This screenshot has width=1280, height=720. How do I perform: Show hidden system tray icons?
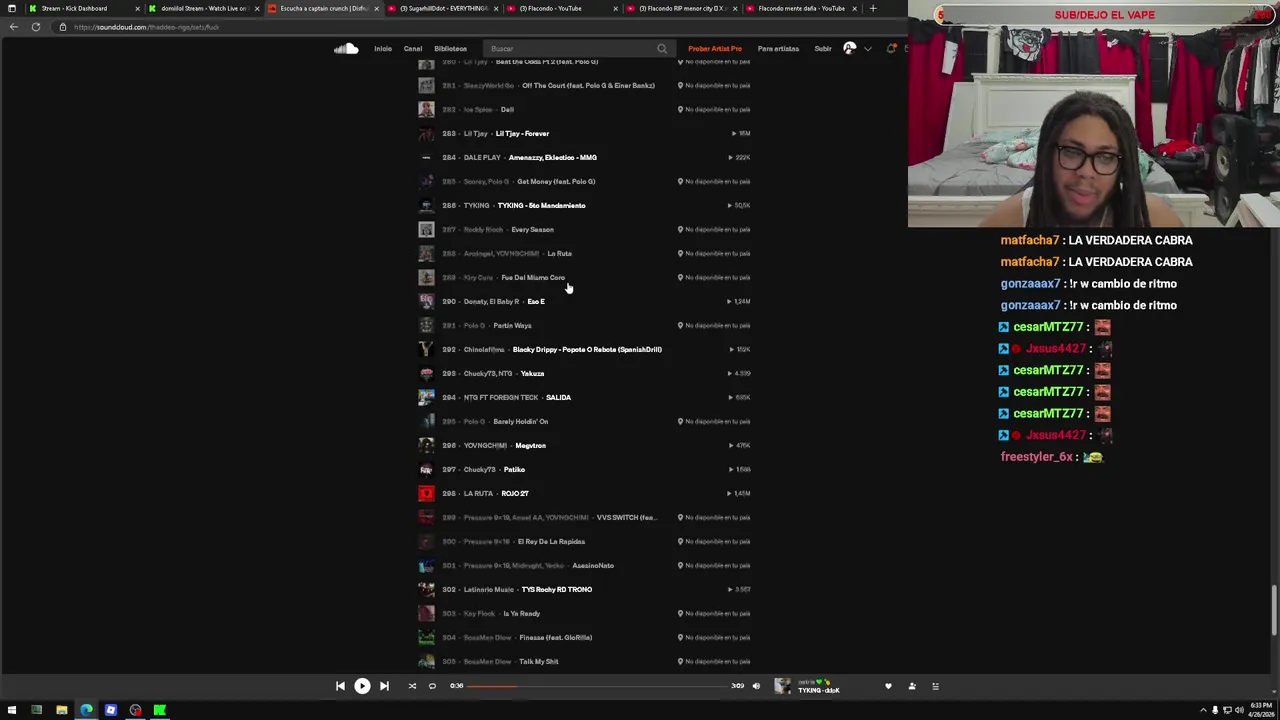(1203, 710)
